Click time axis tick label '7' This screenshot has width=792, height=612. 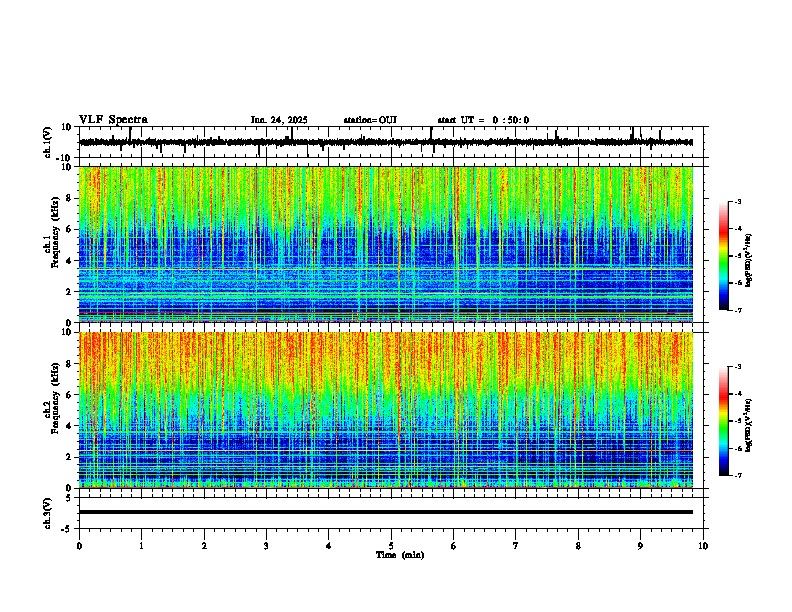pyautogui.click(x=516, y=546)
